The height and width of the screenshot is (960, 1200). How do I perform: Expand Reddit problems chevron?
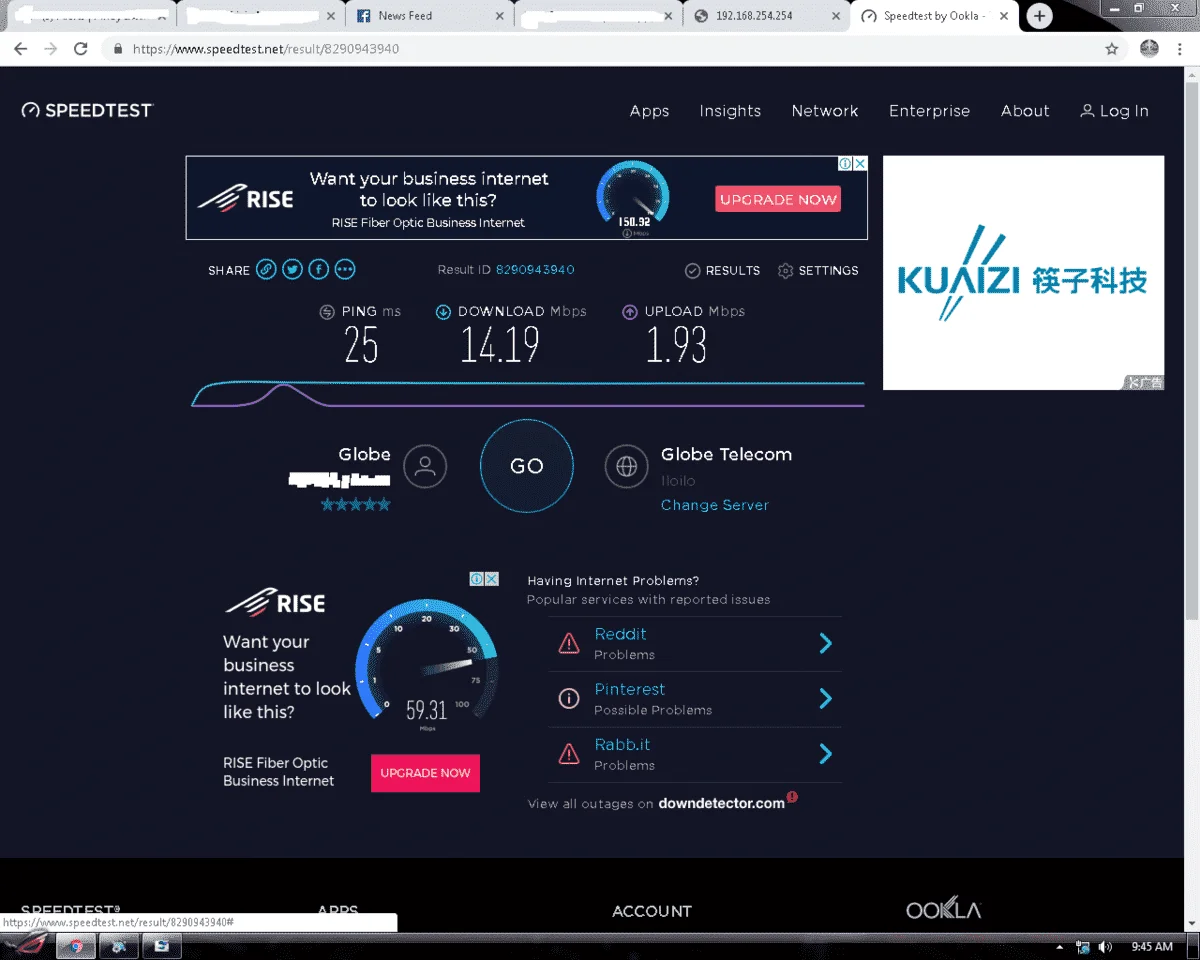pos(826,643)
